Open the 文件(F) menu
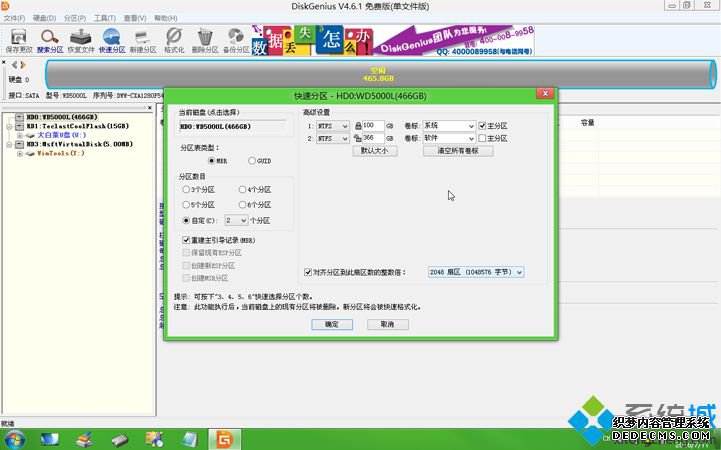 pyautogui.click(x=14, y=18)
